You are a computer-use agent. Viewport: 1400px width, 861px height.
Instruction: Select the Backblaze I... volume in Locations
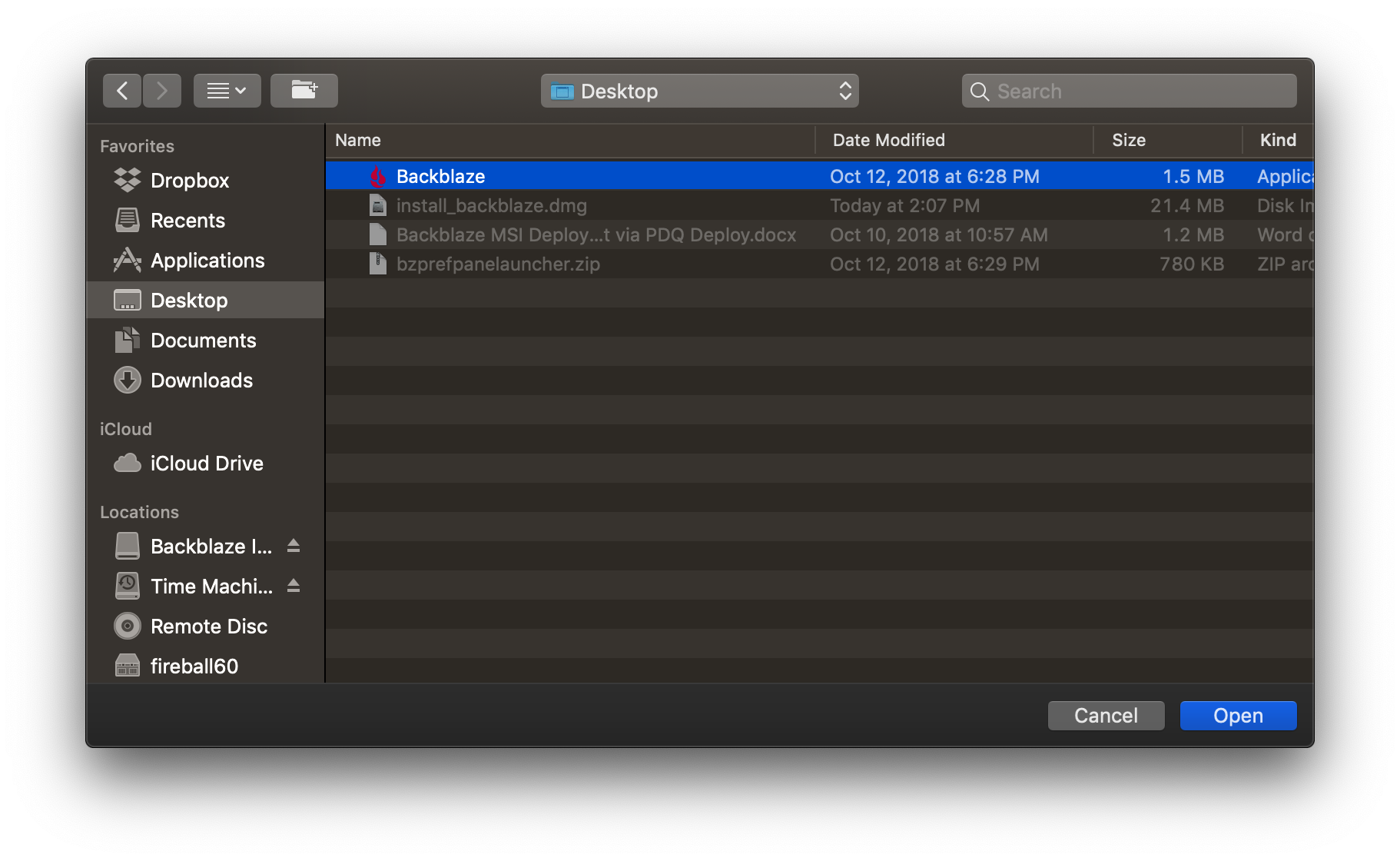tap(206, 546)
